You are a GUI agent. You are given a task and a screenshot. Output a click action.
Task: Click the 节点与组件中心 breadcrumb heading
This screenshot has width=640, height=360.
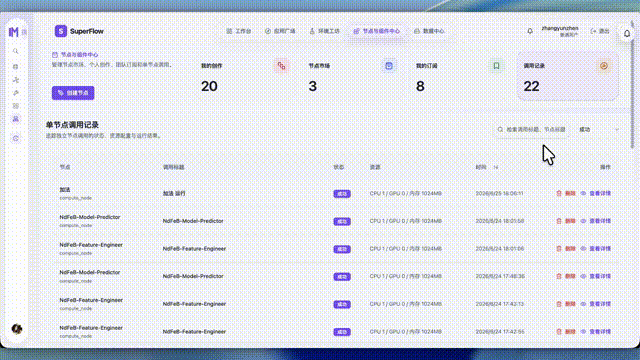(76, 55)
